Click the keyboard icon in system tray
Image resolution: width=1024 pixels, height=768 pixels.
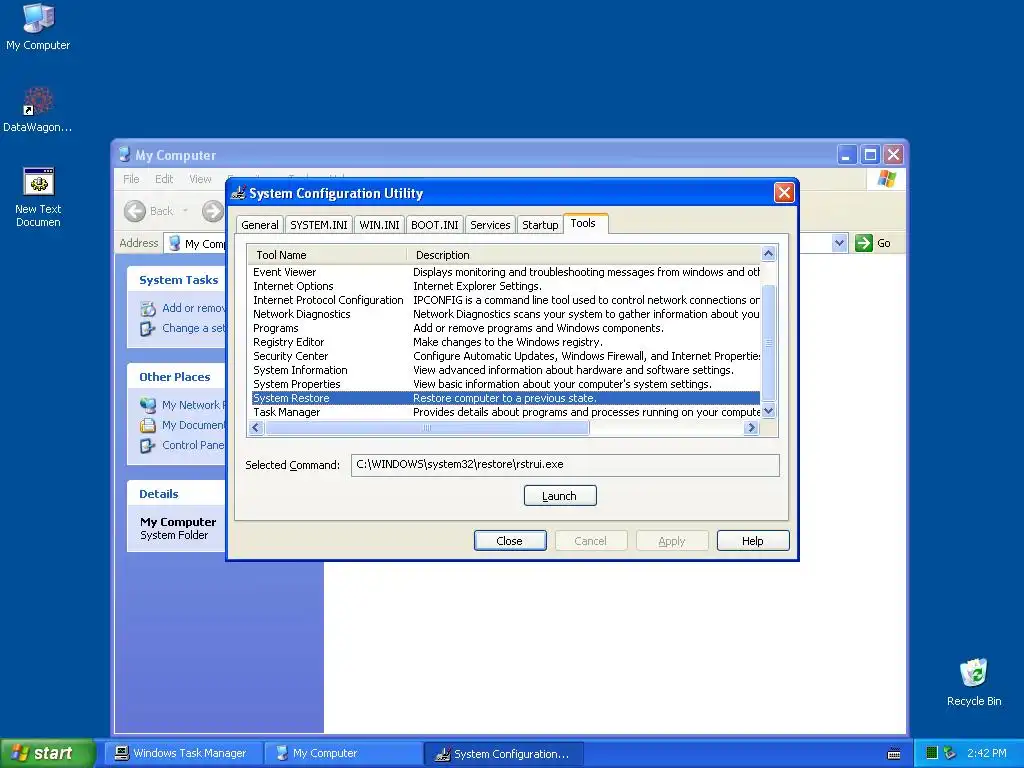pyautogui.click(x=894, y=754)
